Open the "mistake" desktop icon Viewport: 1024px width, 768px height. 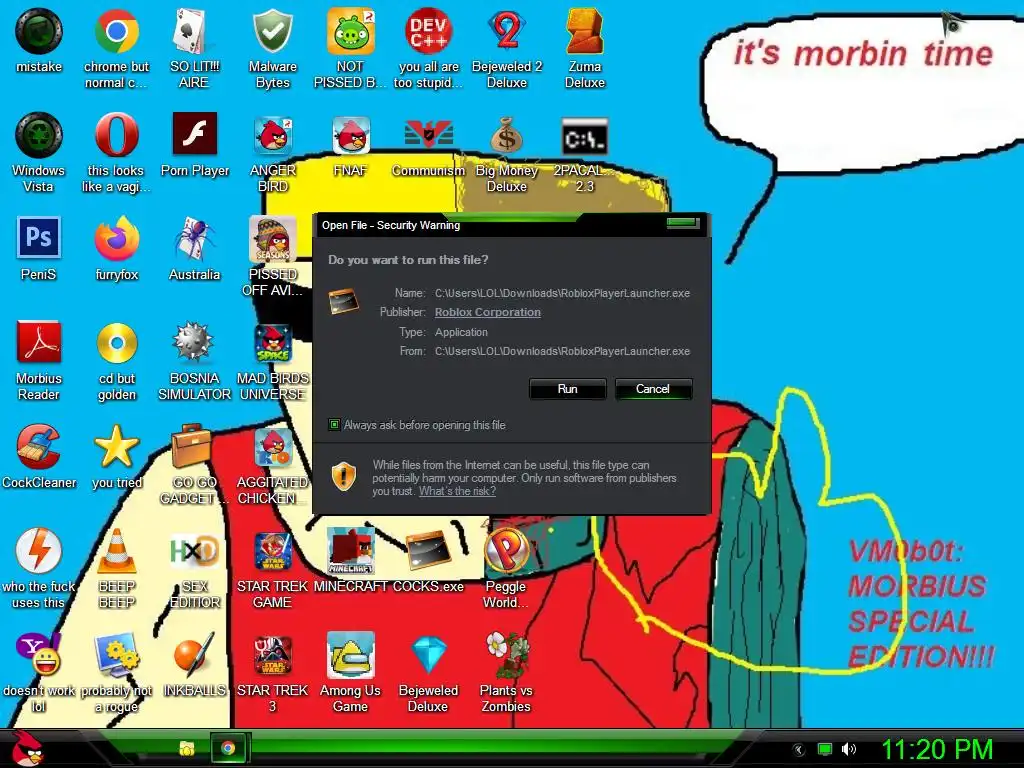point(39,33)
